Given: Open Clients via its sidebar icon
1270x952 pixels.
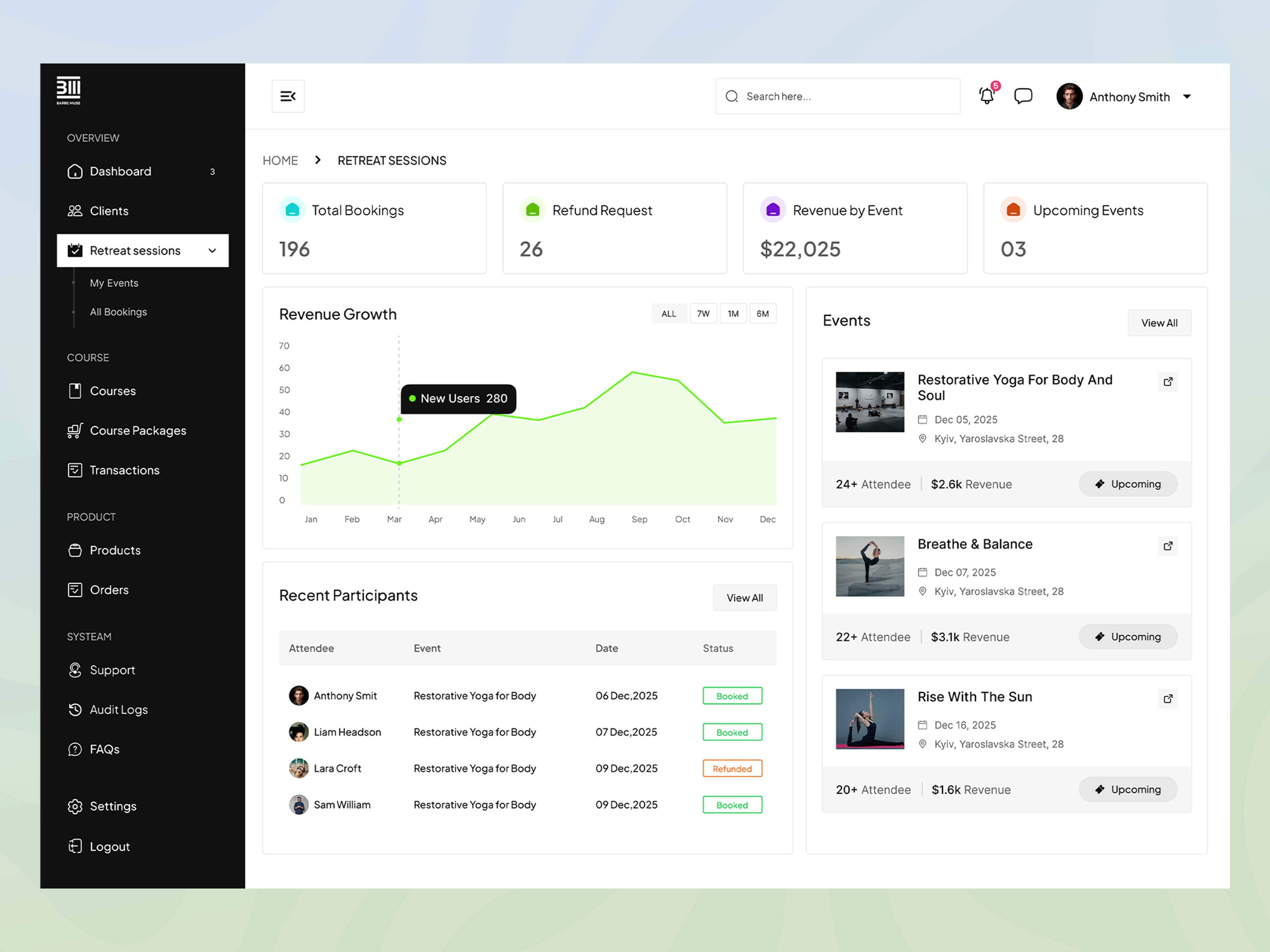Looking at the screenshot, I should point(75,211).
